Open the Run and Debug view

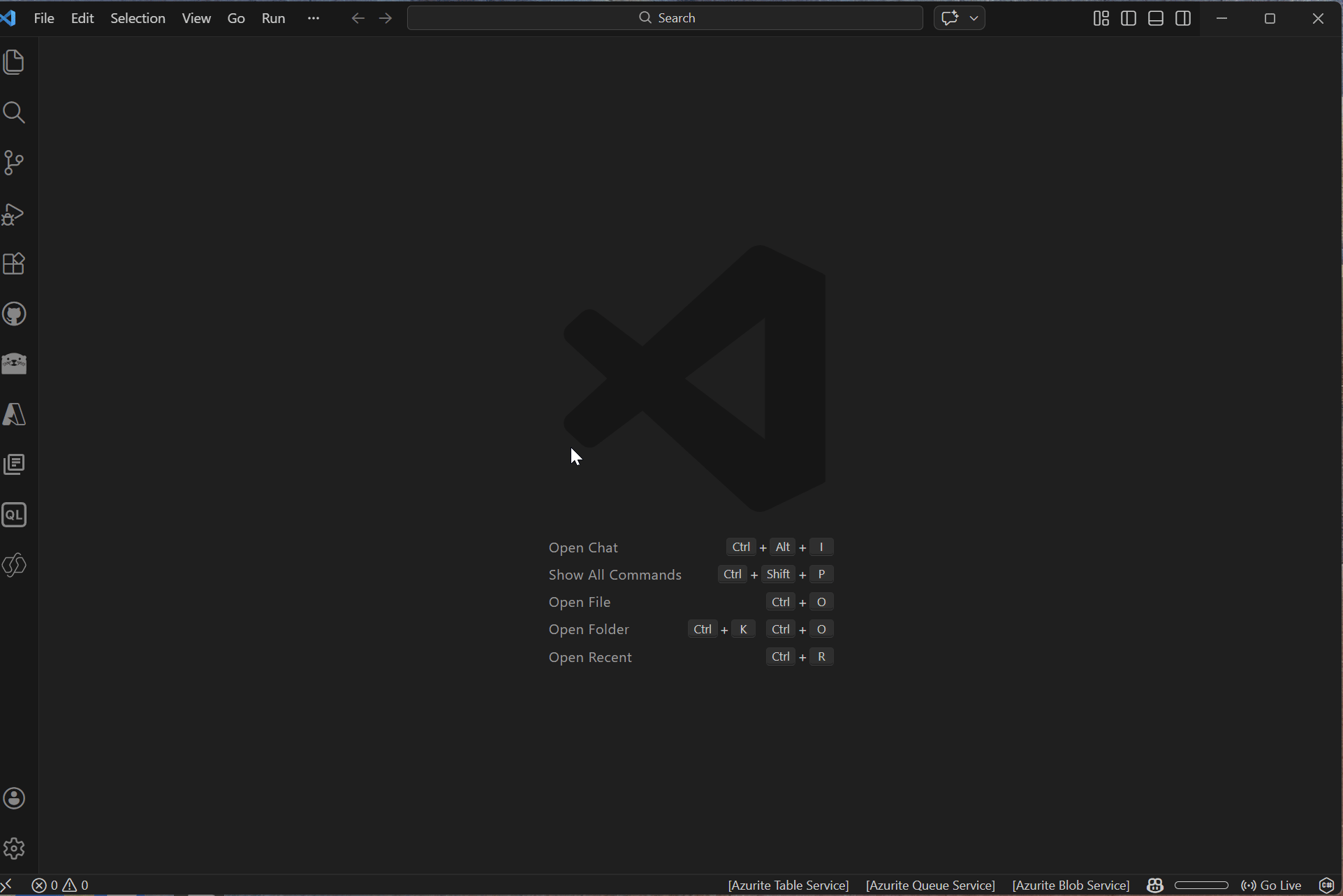[x=14, y=214]
